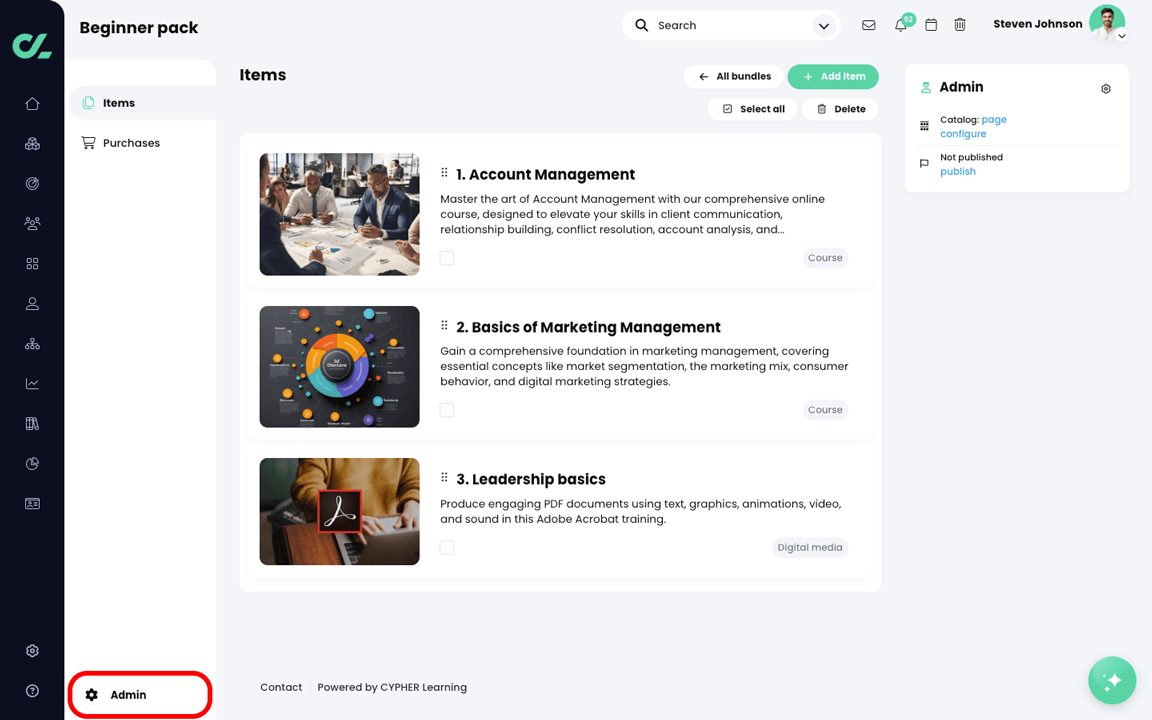Open the goals target icon in sidebar
The image size is (1152, 720).
coord(32,184)
